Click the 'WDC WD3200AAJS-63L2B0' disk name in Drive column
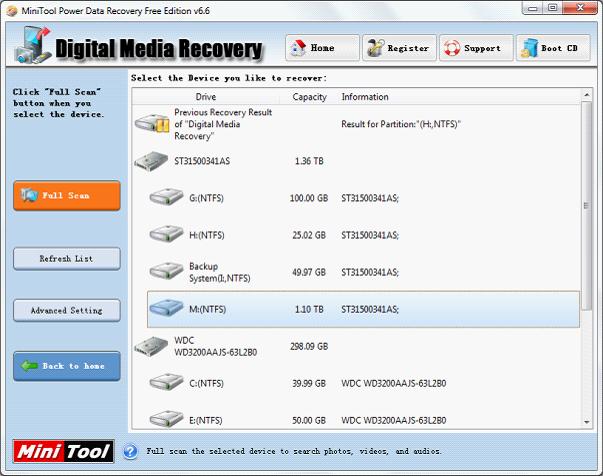 pyautogui.click(x=215, y=346)
